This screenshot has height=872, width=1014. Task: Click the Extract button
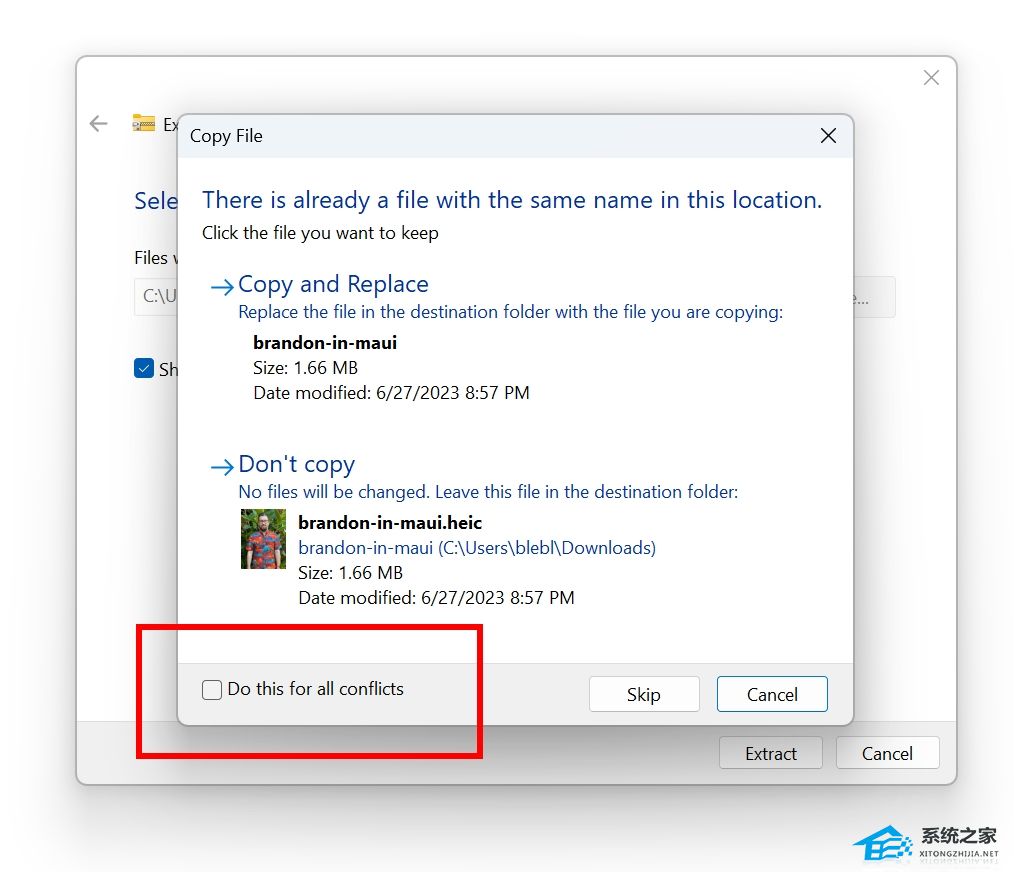[x=771, y=753]
